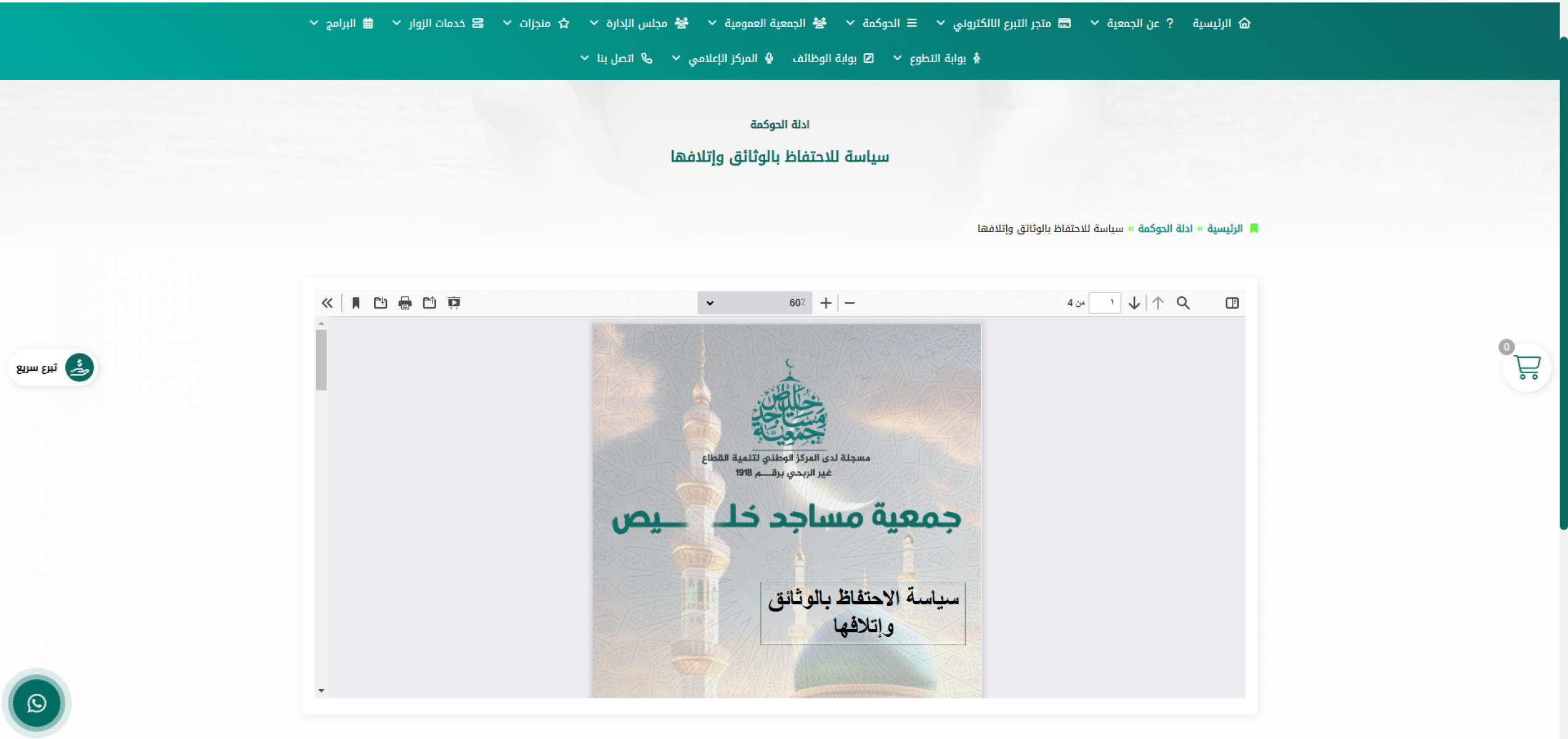This screenshot has height=739, width=1568.
Task: Click ادلة الحوكمة breadcrumb link
Action: tap(1165, 228)
